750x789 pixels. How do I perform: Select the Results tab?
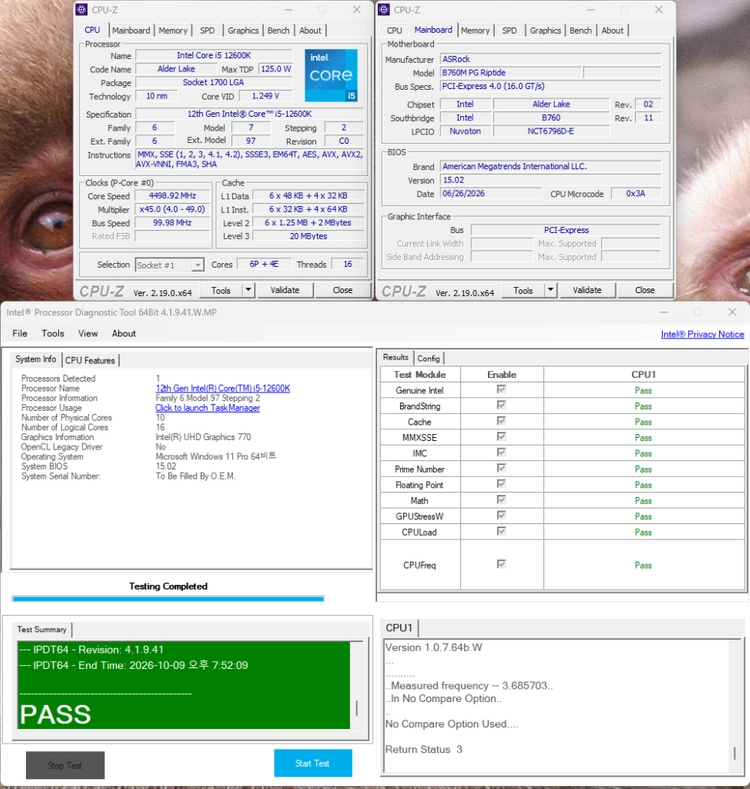point(396,357)
